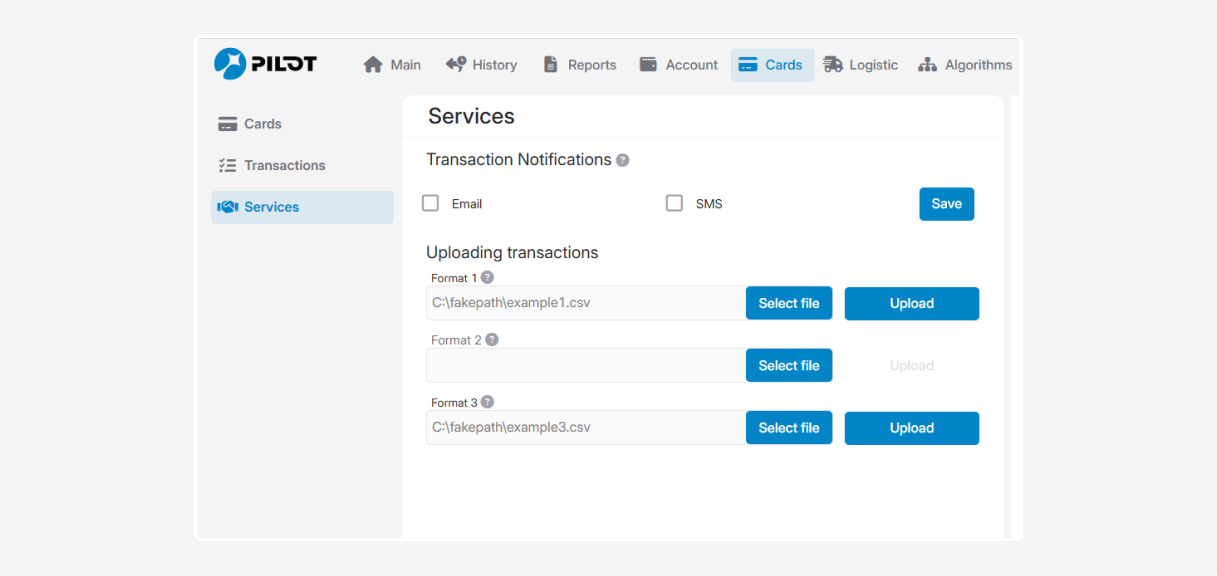Screen dimensions: 1217x576
Task: Click Transaction Notifications help icon
Action: pos(623,160)
